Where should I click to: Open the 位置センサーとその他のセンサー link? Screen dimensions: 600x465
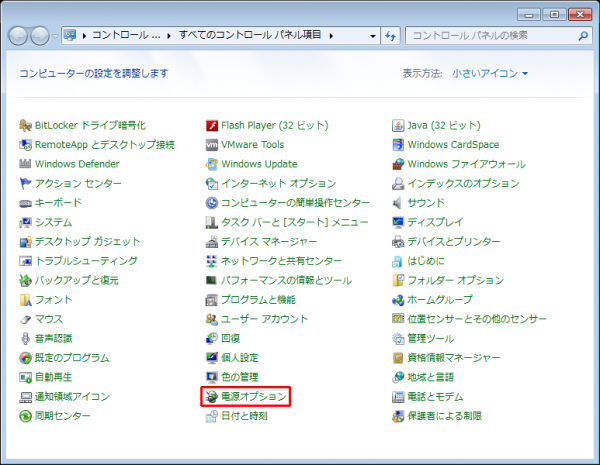point(477,319)
